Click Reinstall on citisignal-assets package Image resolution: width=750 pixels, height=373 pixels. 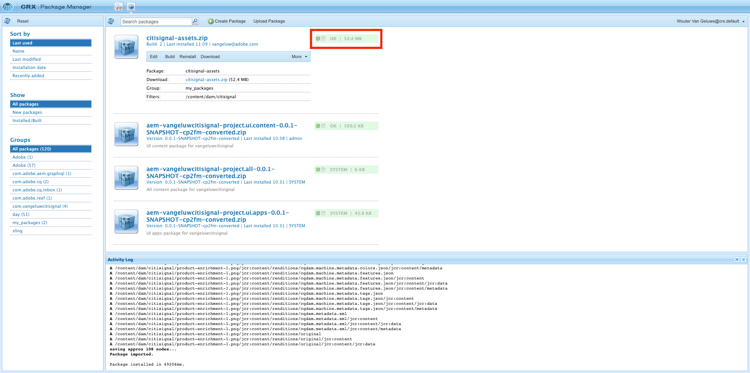[188, 56]
